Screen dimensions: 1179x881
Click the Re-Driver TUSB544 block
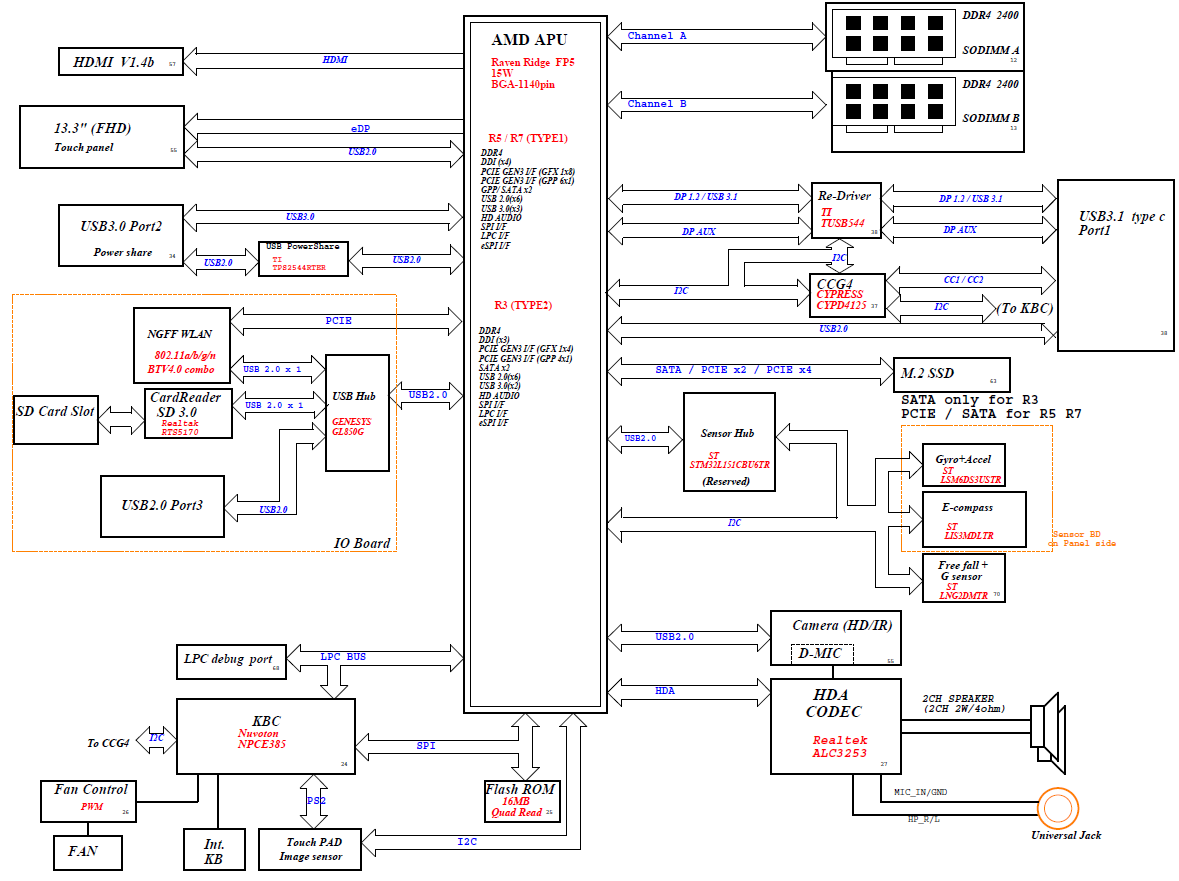pyautogui.click(x=845, y=211)
